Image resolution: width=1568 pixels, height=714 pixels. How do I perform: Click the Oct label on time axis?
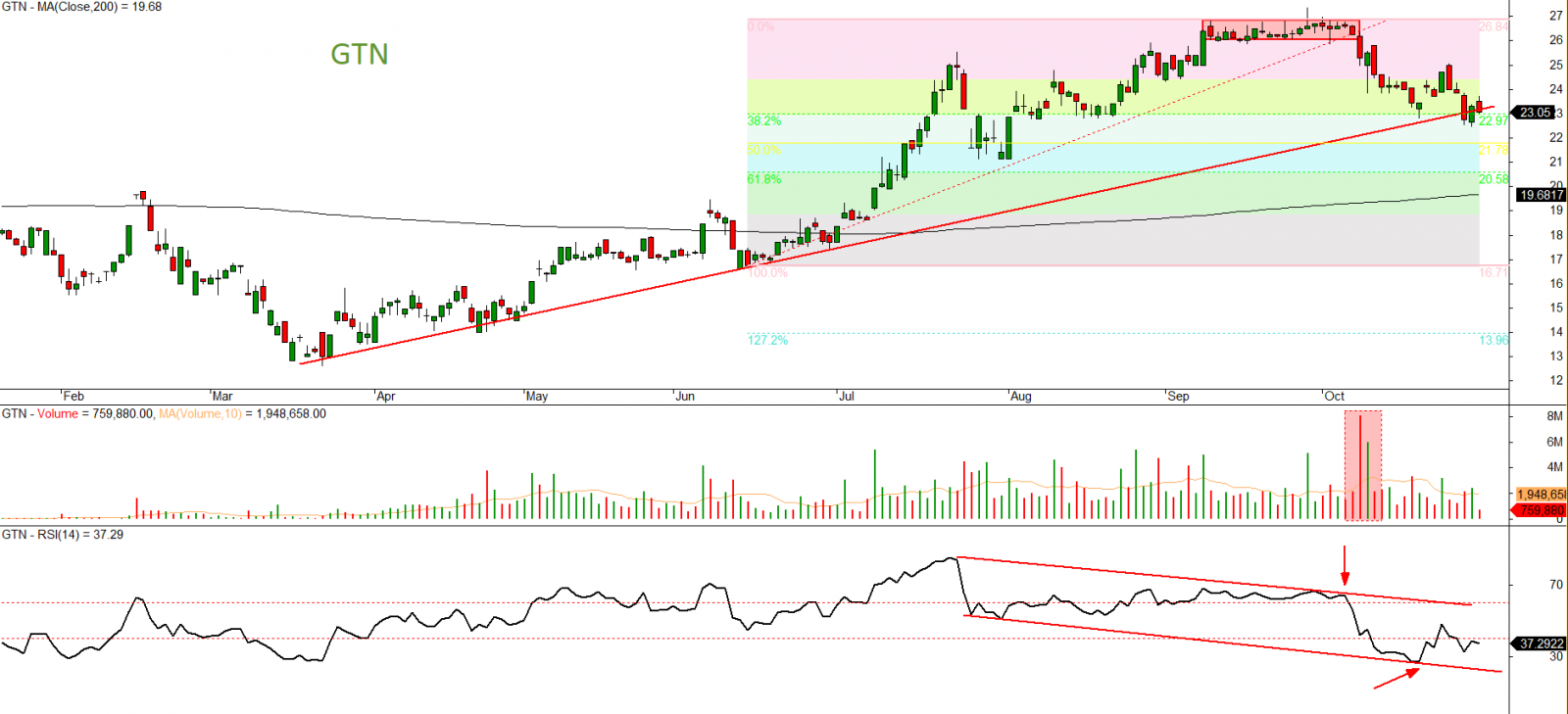[x=1335, y=397]
